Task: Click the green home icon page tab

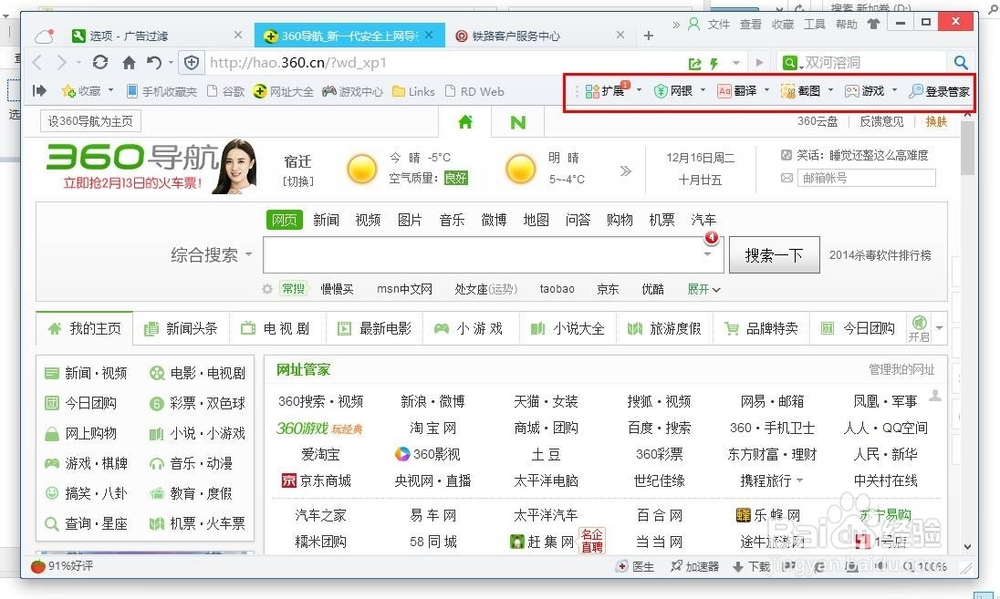Action: coord(465,122)
